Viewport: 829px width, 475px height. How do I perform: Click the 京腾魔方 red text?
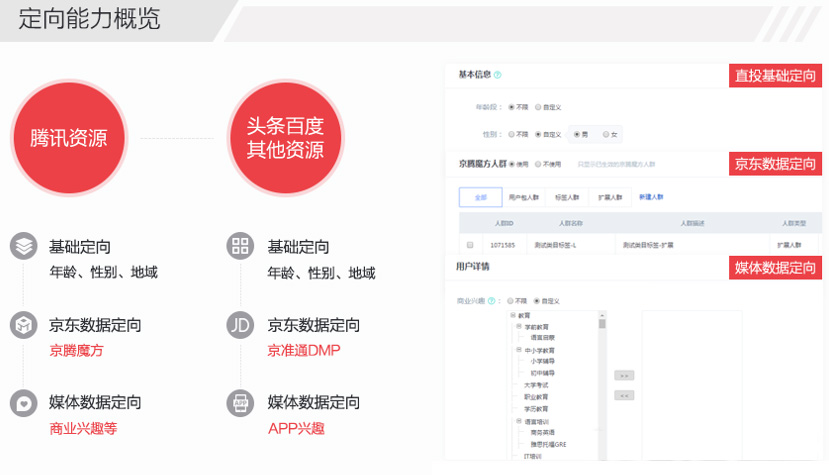tap(76, 350)
